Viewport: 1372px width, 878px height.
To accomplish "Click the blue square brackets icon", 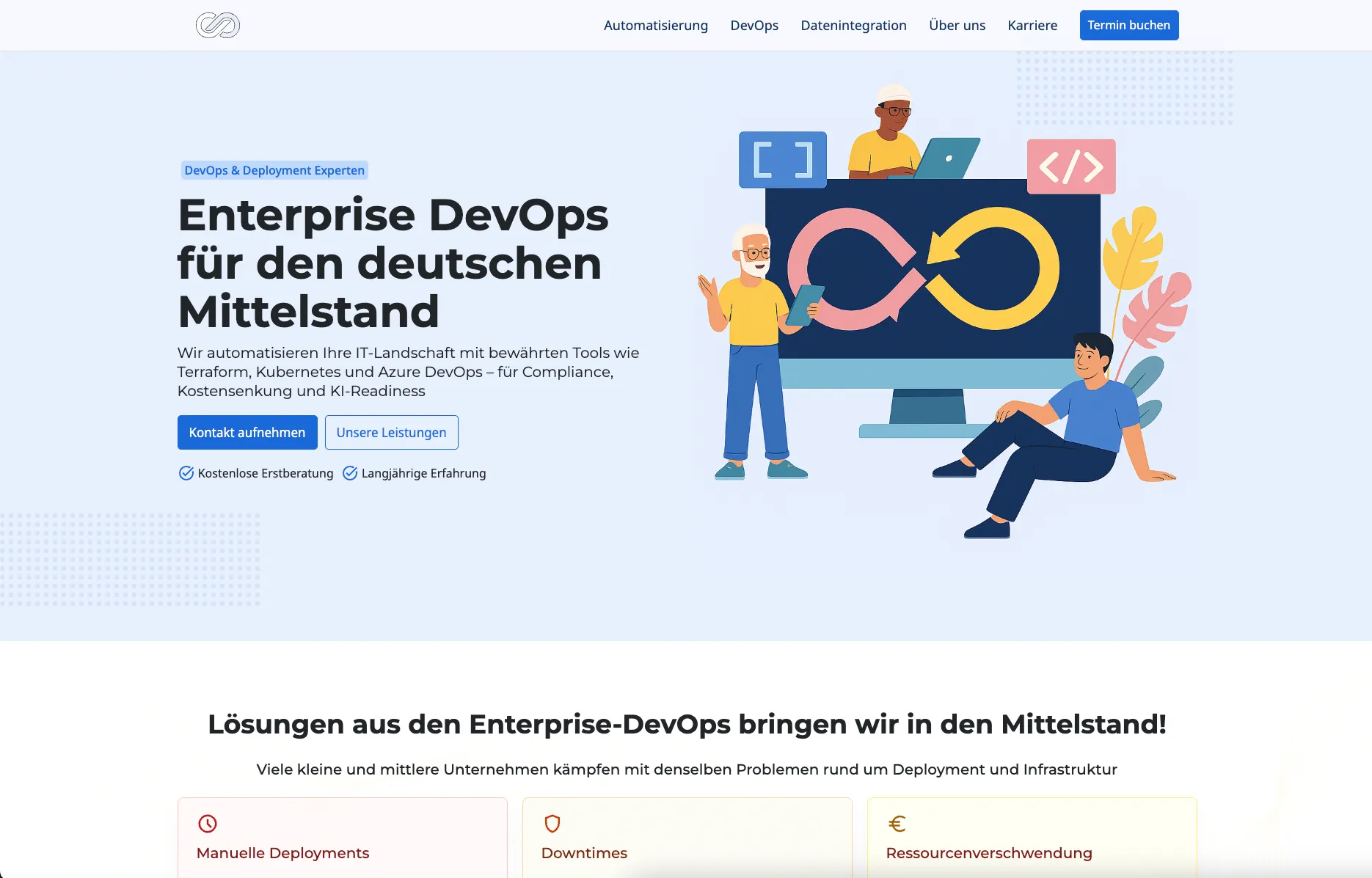I will tap(782, 160).
